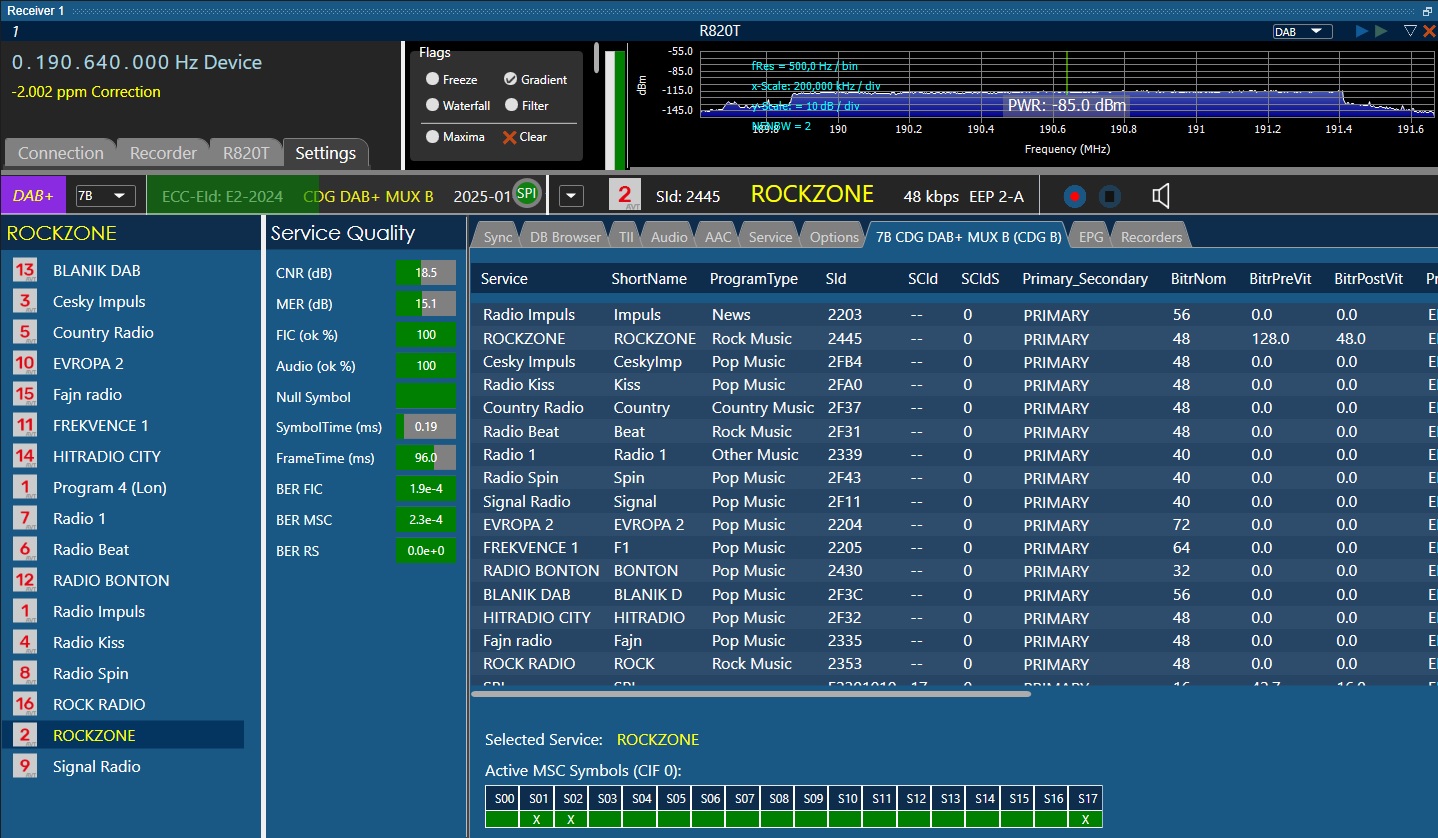This screenshot has width=1438, height=838.
Task: Select Cesky Impuls service icon 3
Action: click(25, 301)
